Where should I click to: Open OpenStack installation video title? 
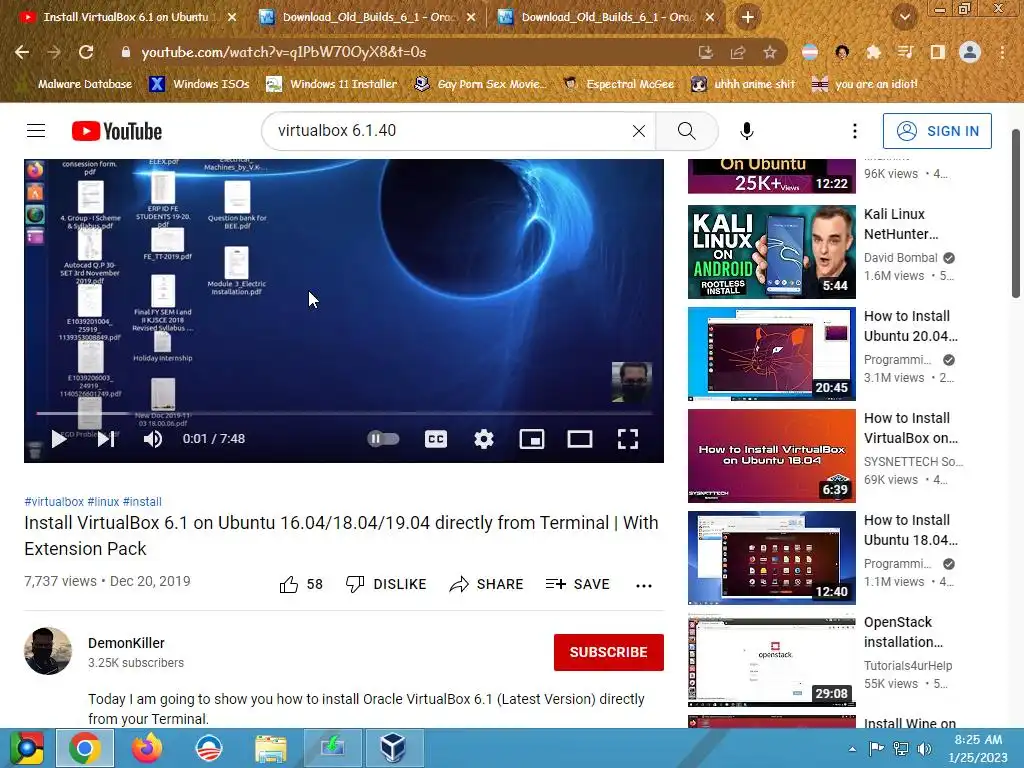(x=903, y=632)
